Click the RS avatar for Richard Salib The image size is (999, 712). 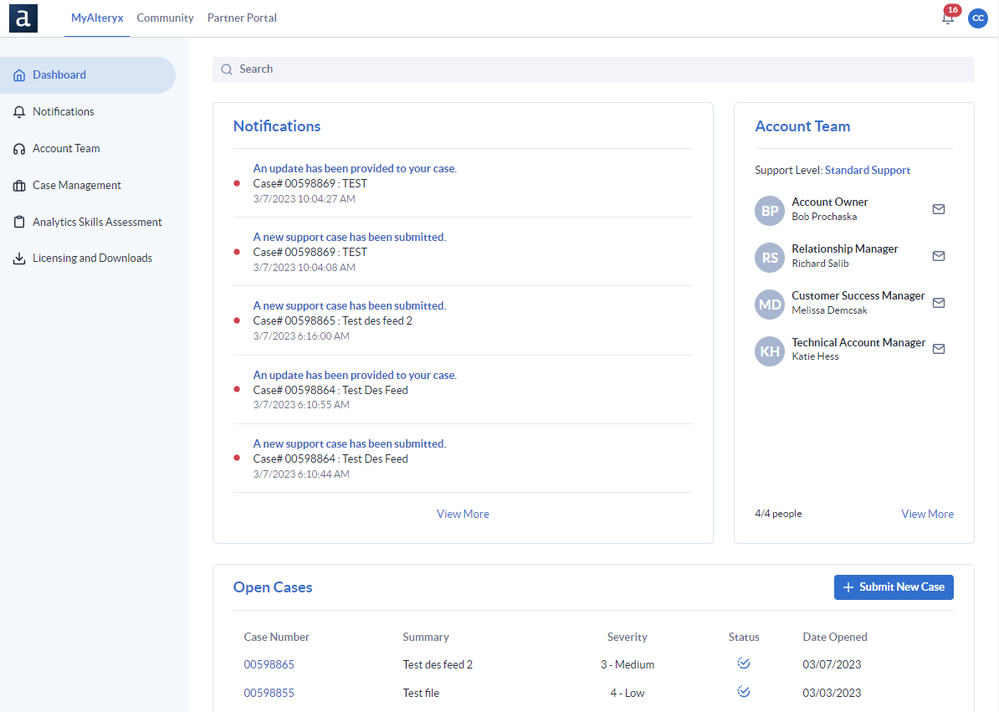(x=770, y=257)
